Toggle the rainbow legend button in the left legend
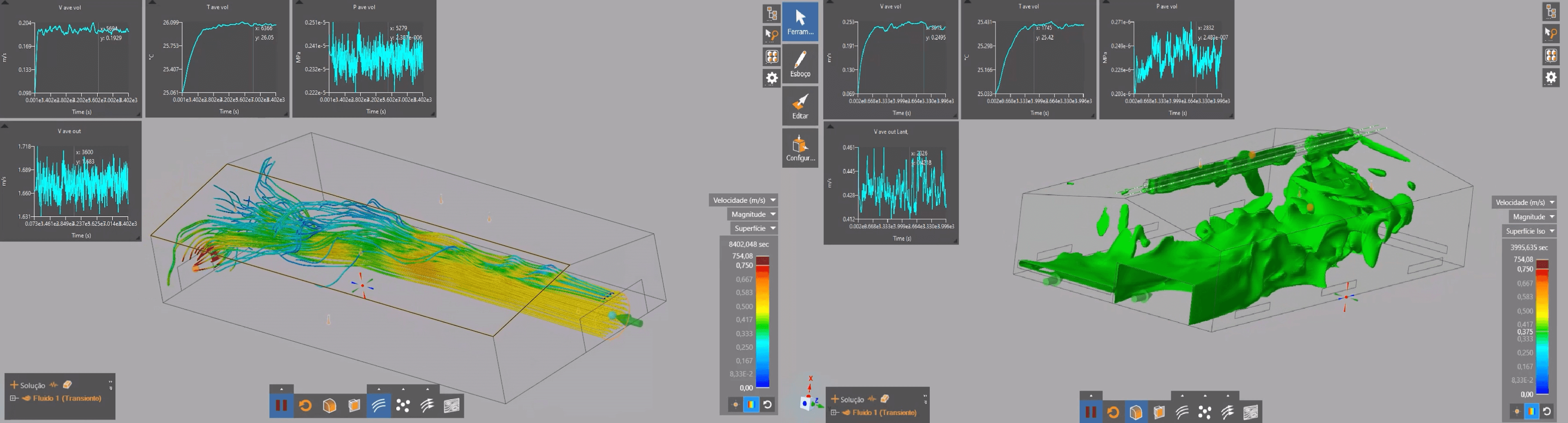The height and width of the screenshot is (423, 1568). coord(751,404)
